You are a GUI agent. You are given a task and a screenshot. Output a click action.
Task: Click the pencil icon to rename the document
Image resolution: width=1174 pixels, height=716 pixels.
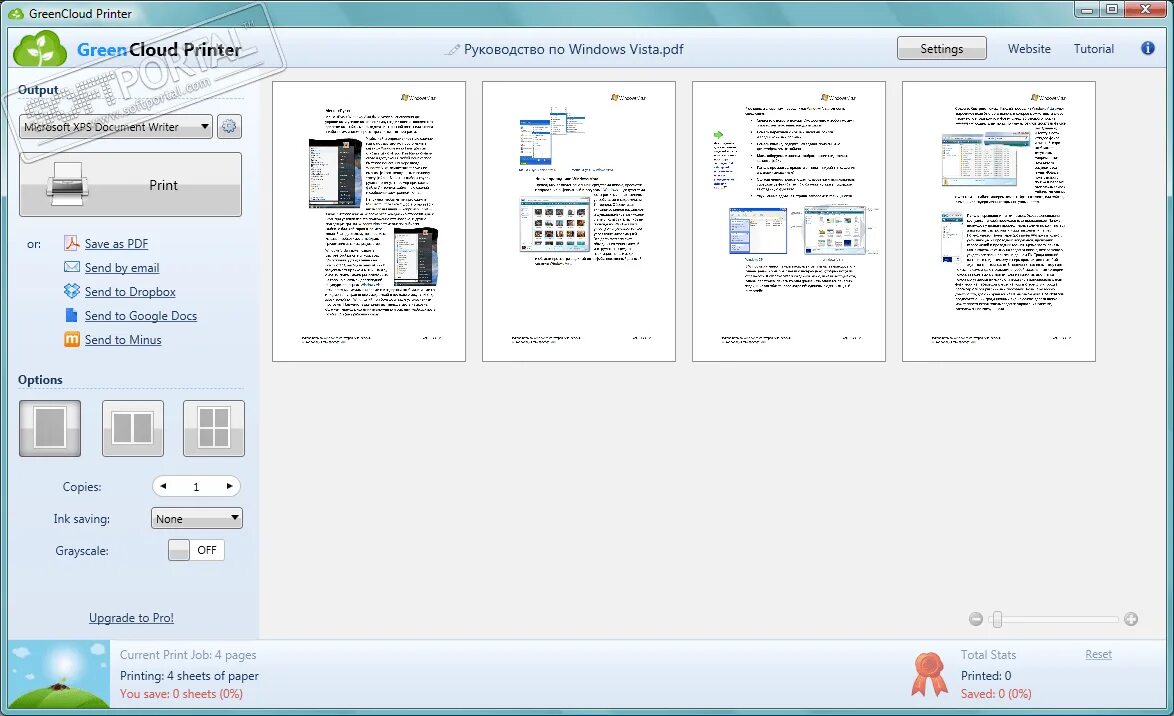(x=452, y=49)
